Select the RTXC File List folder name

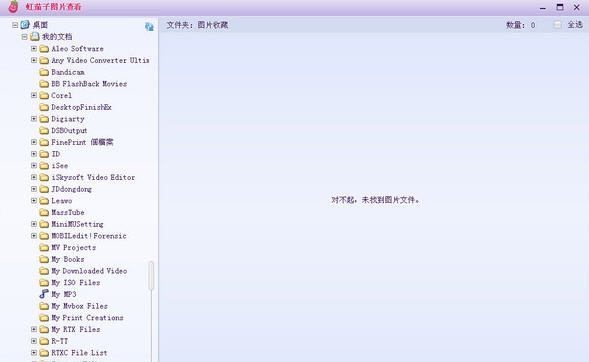click(x=79, y=353)
